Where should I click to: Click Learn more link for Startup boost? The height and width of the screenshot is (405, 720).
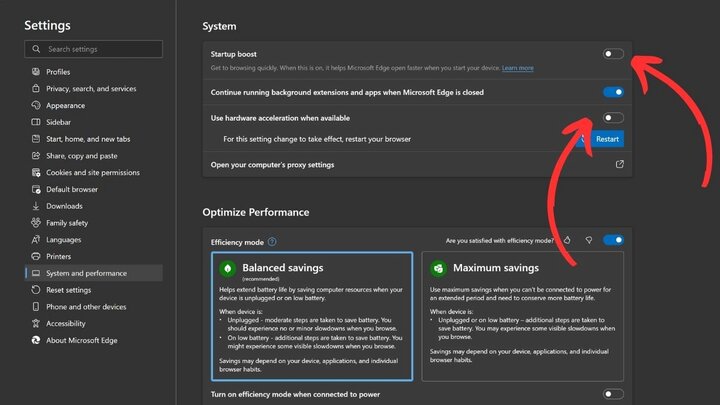518,68
